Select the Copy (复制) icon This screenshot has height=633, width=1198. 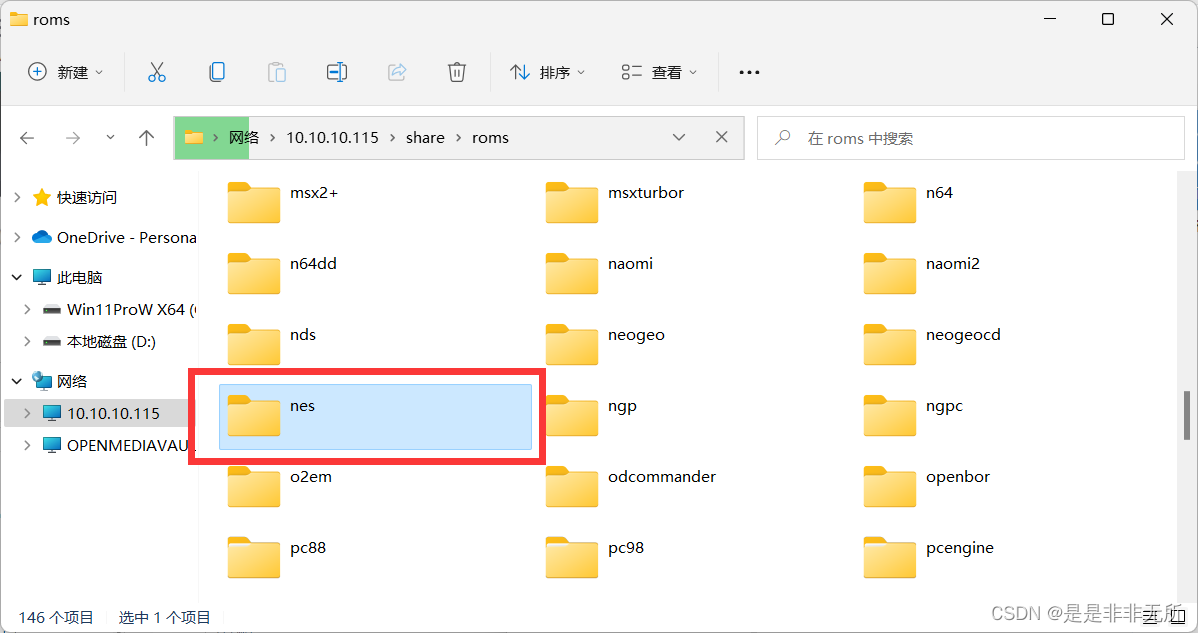click(216, 71)
